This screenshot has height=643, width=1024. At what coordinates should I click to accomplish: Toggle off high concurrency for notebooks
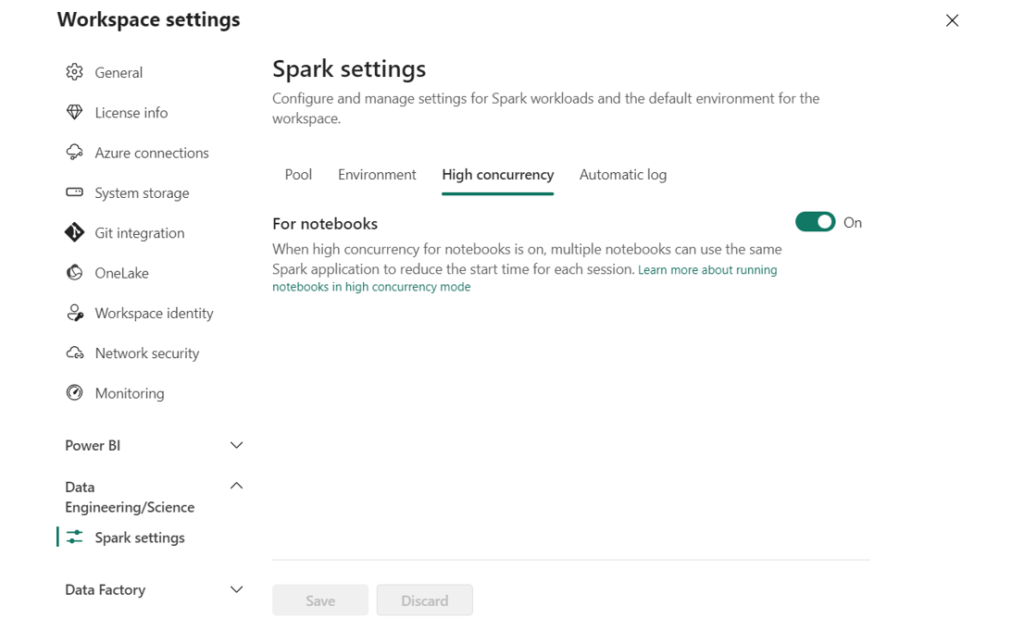point(815,221)
